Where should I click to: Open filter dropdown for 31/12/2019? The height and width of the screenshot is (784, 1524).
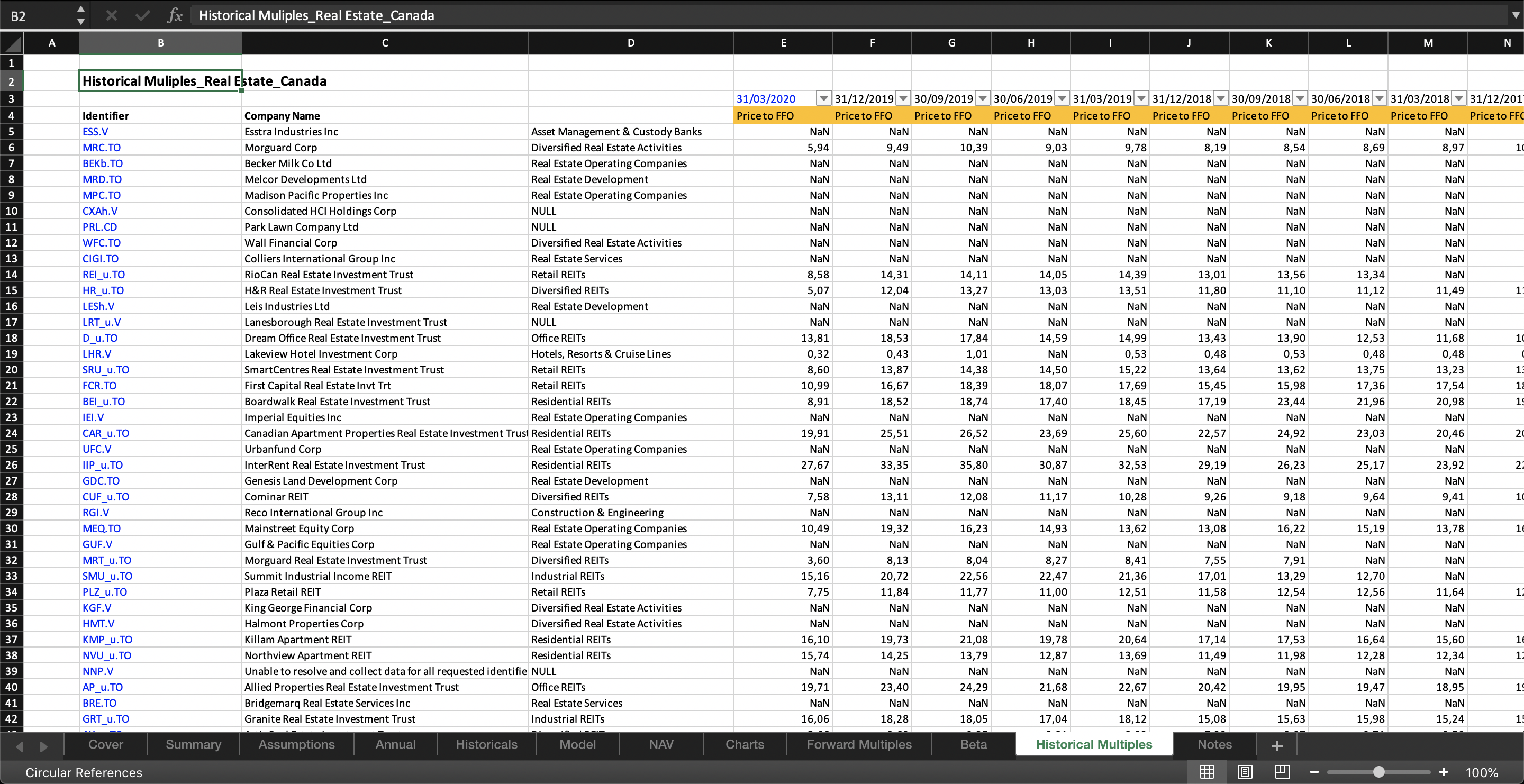click(x=903, y=98)
